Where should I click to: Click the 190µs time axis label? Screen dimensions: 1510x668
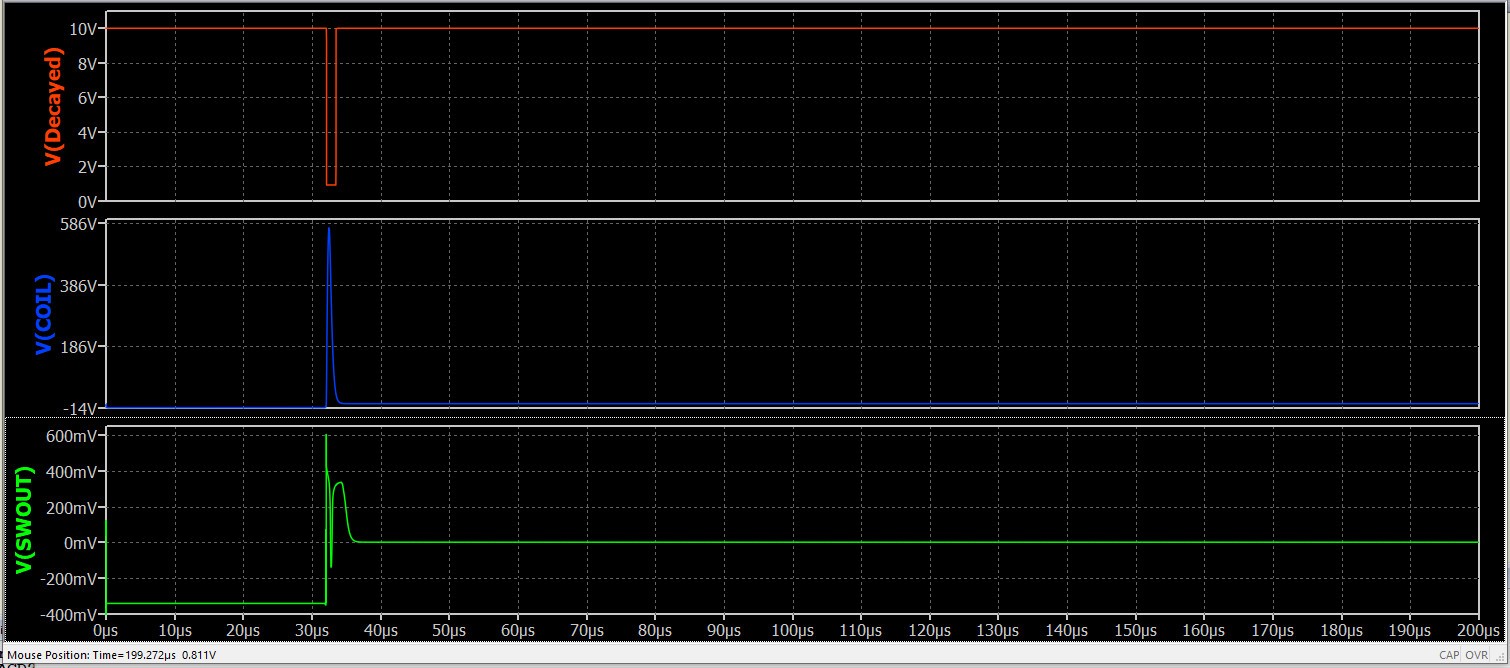[x=1410, y=631]
